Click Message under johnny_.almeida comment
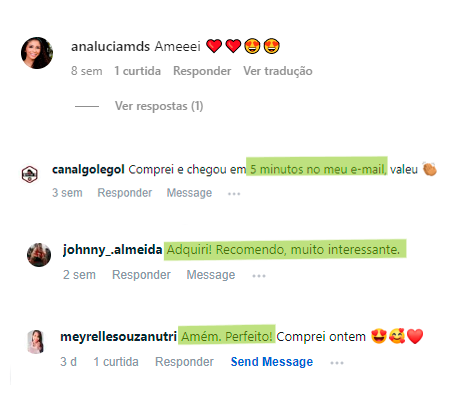 coord(211,275)
